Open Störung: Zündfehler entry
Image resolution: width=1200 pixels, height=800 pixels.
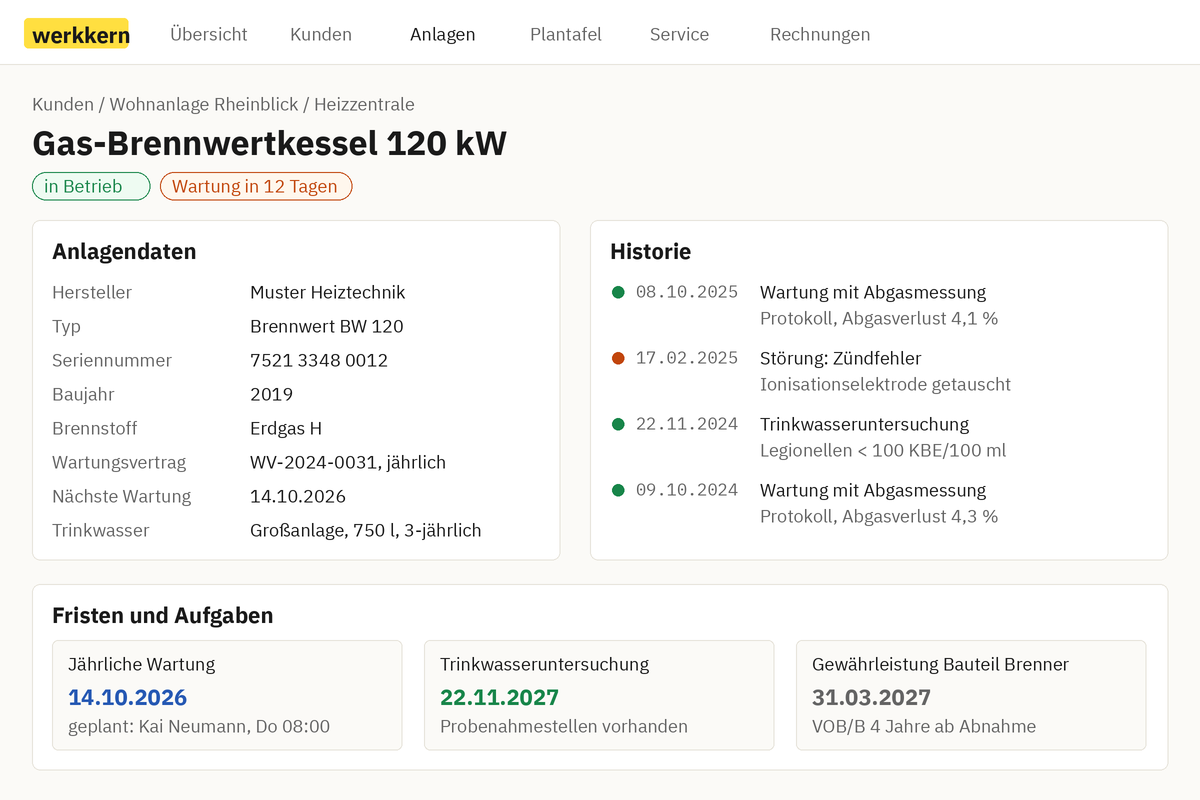(x=841, y=358)
